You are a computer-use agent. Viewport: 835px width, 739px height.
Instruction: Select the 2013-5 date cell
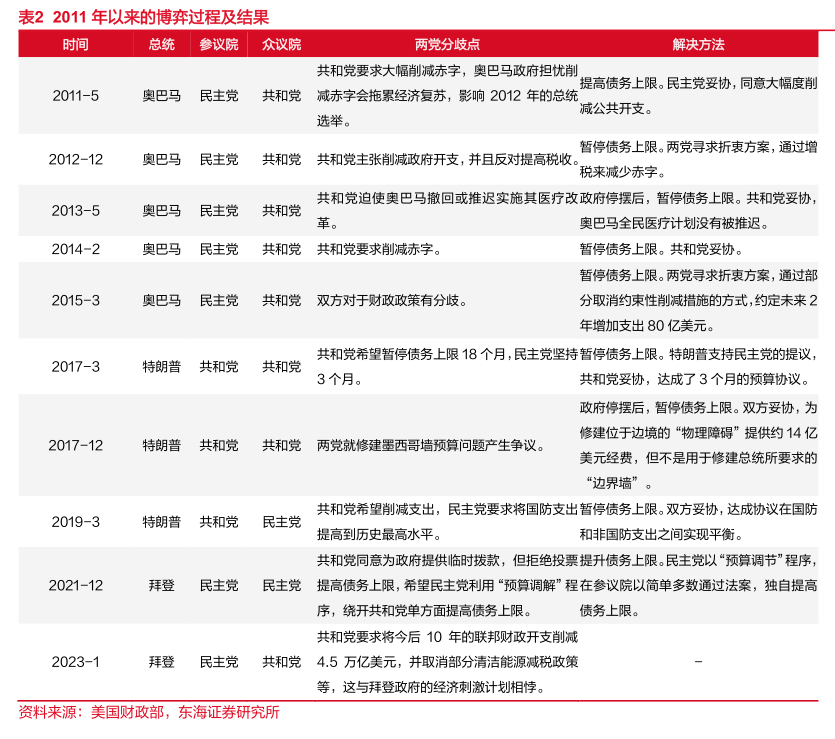pos(76,211)
